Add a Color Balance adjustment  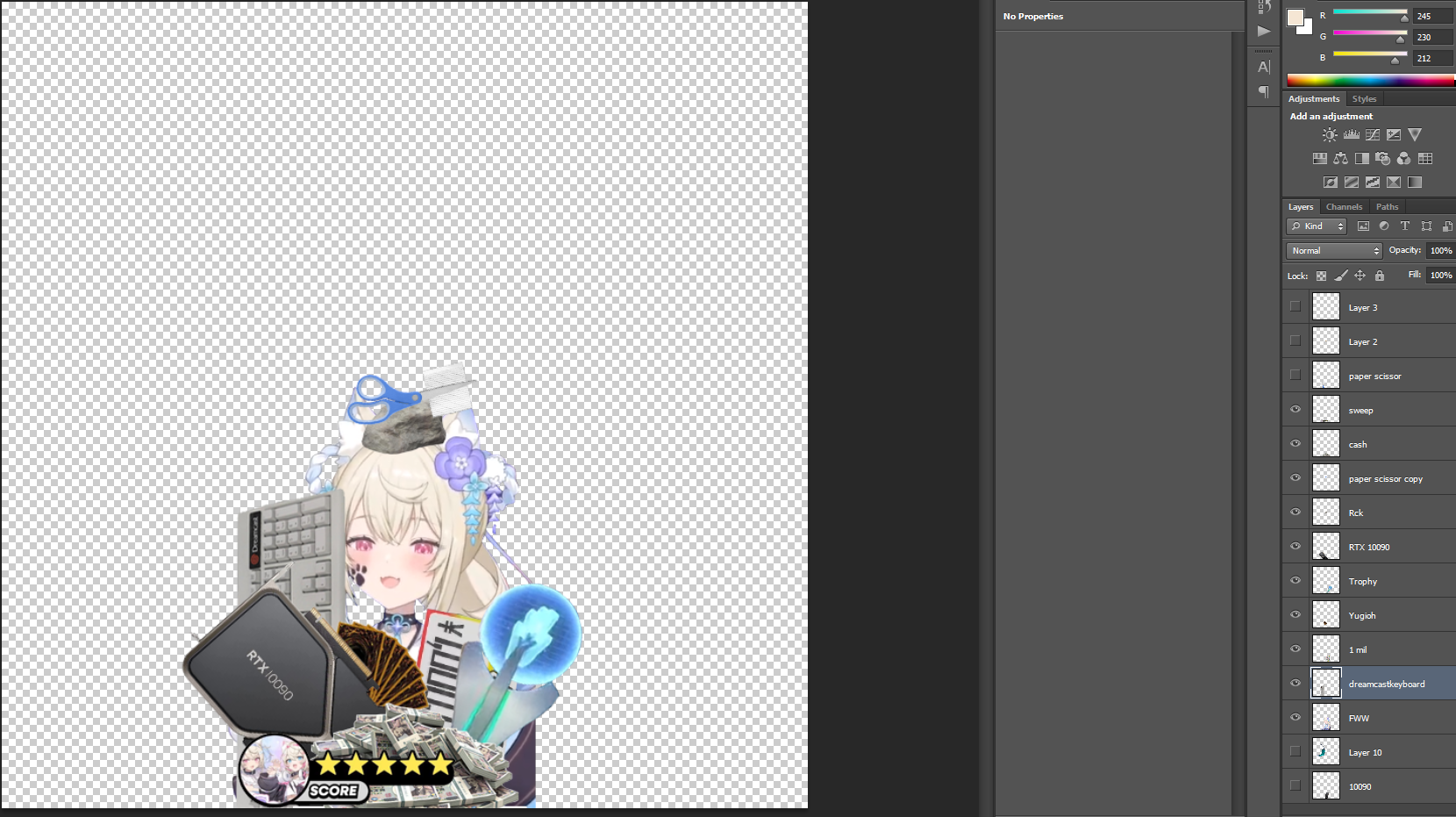click(1341, 159)
